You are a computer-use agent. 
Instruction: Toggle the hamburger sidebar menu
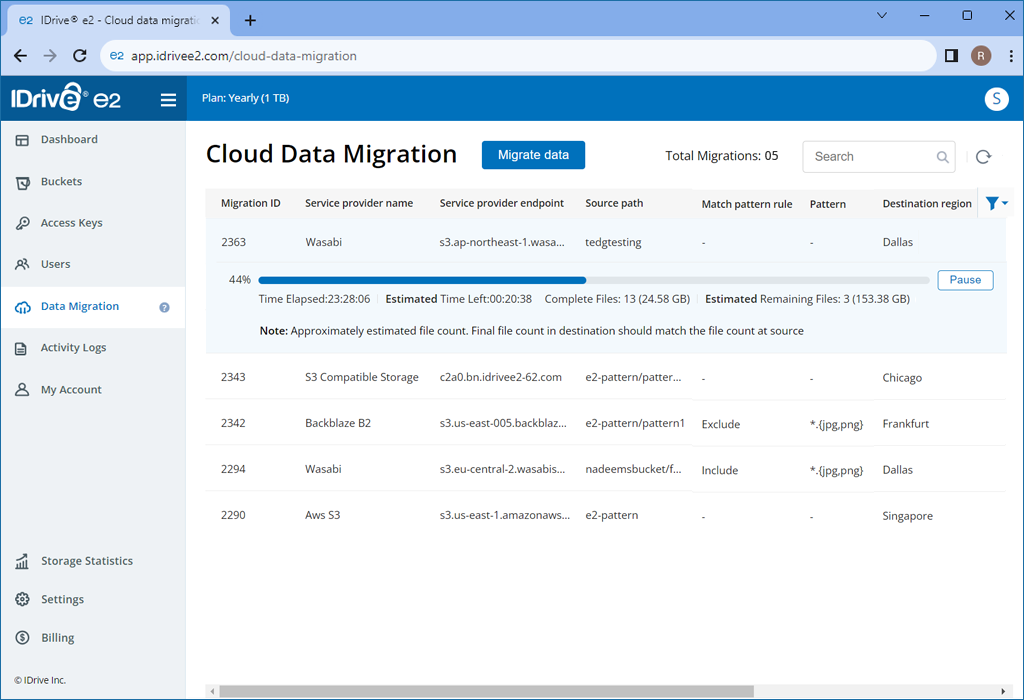tap(168, 99)
